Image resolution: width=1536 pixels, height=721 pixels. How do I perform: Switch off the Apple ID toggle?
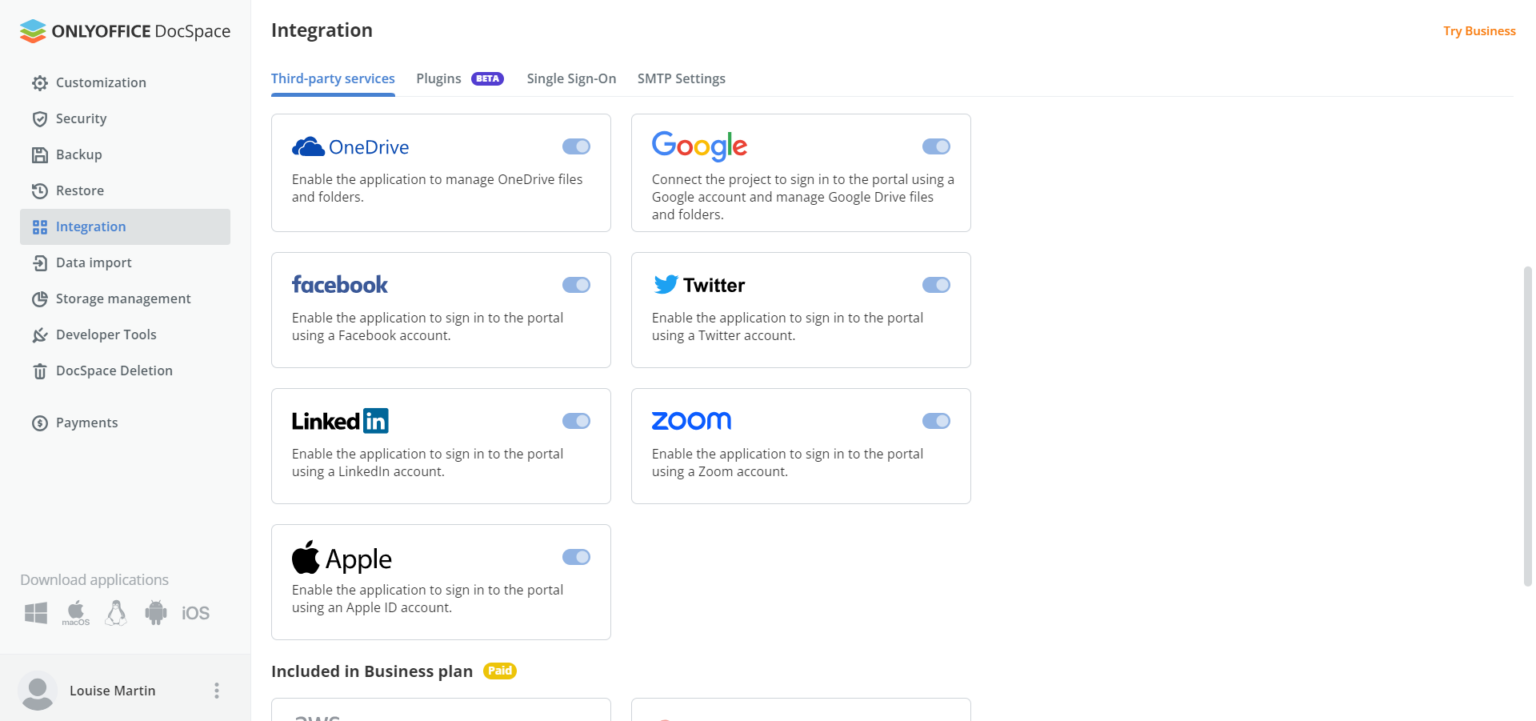(576, 557)
